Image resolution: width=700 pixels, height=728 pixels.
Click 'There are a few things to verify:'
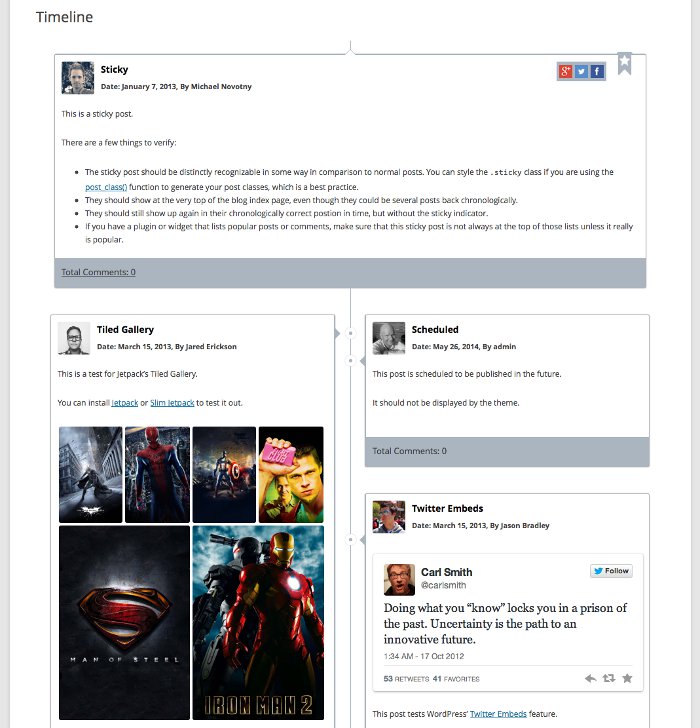pos(119,143)
